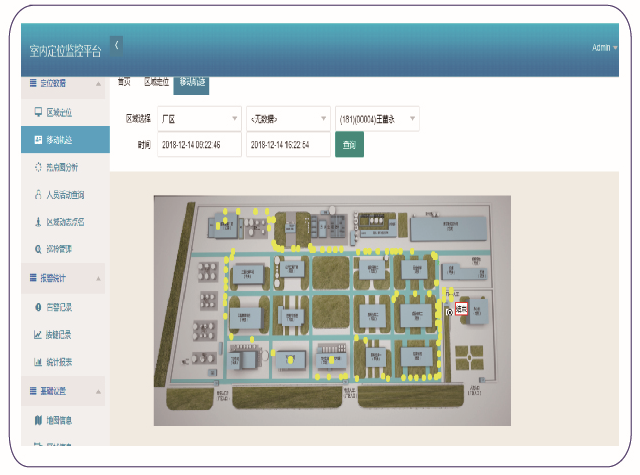The height and width of the screenshot is (475, 640).
Task: Click the green 查询 button
Action: tap(348, 145)
